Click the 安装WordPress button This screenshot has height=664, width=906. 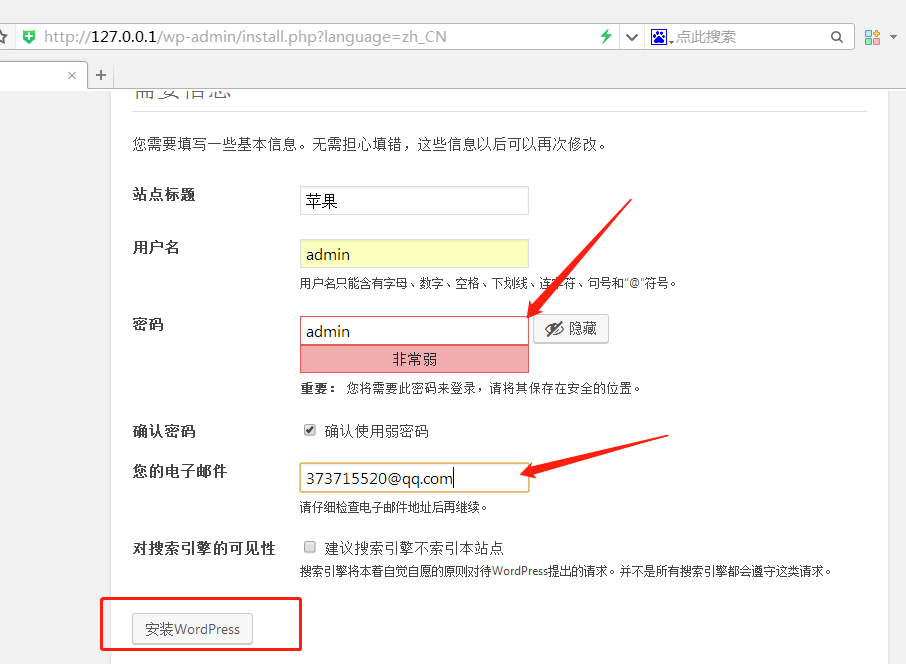click(x=192, y=629)
